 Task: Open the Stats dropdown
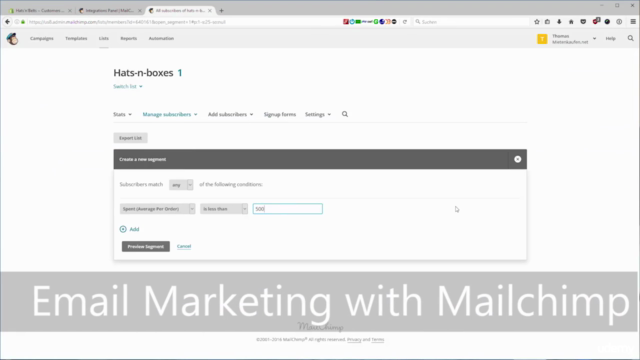pos(122,114)
